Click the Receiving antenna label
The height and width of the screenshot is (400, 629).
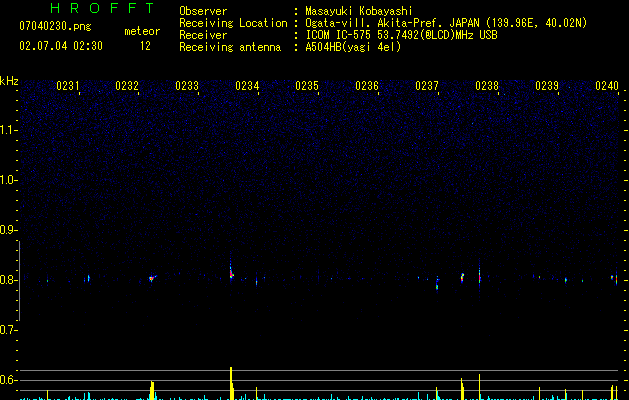230,47
